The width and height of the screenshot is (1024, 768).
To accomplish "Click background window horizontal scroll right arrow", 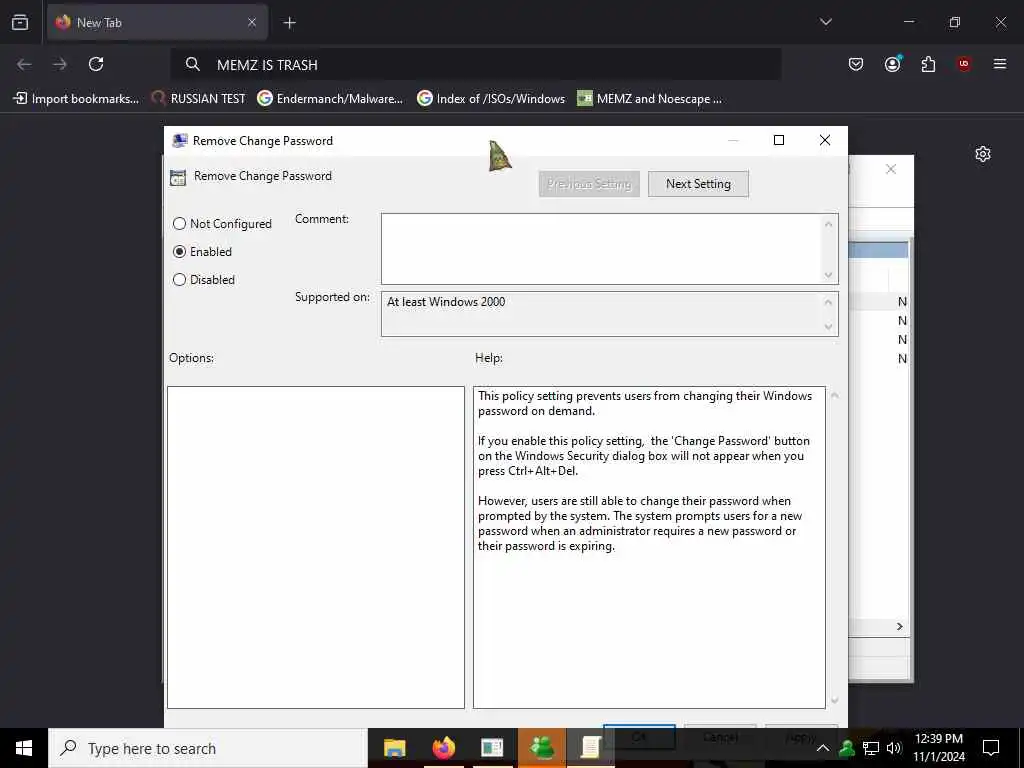I will [900, 626].
